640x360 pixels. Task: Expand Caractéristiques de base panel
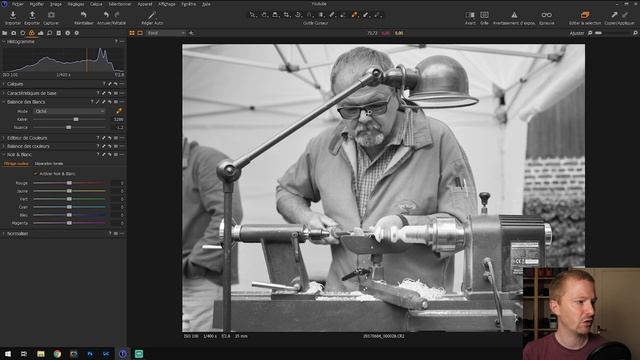coord(4,93)
